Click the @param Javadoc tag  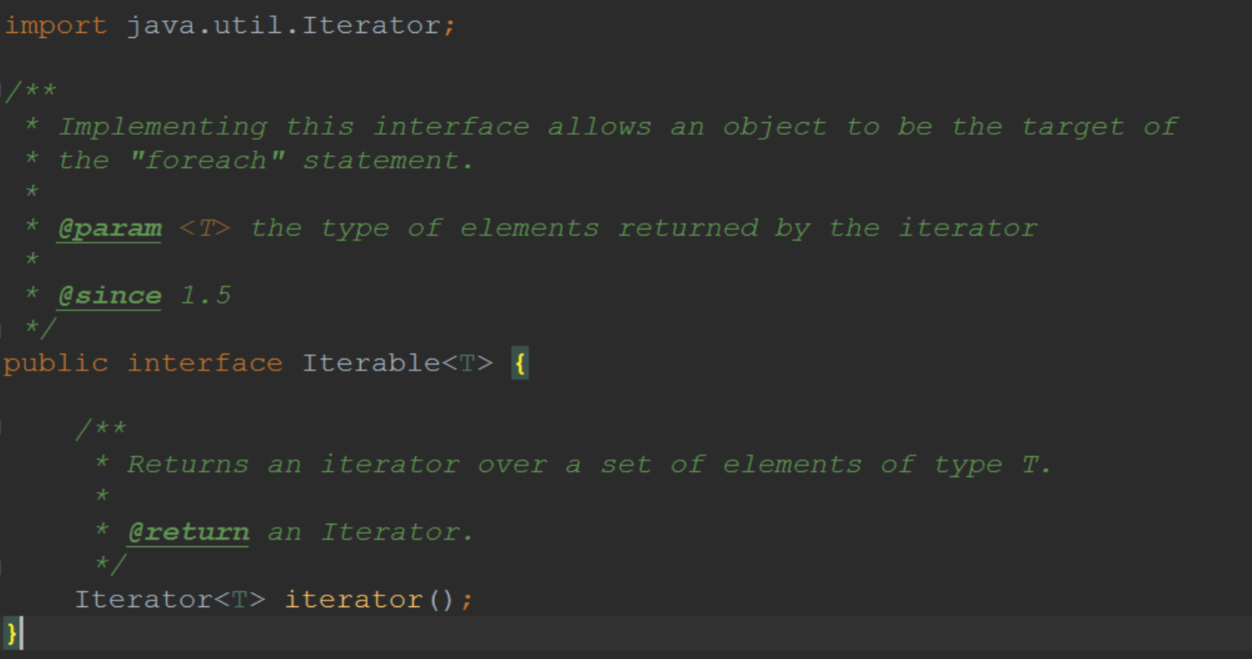pos(109,228)
